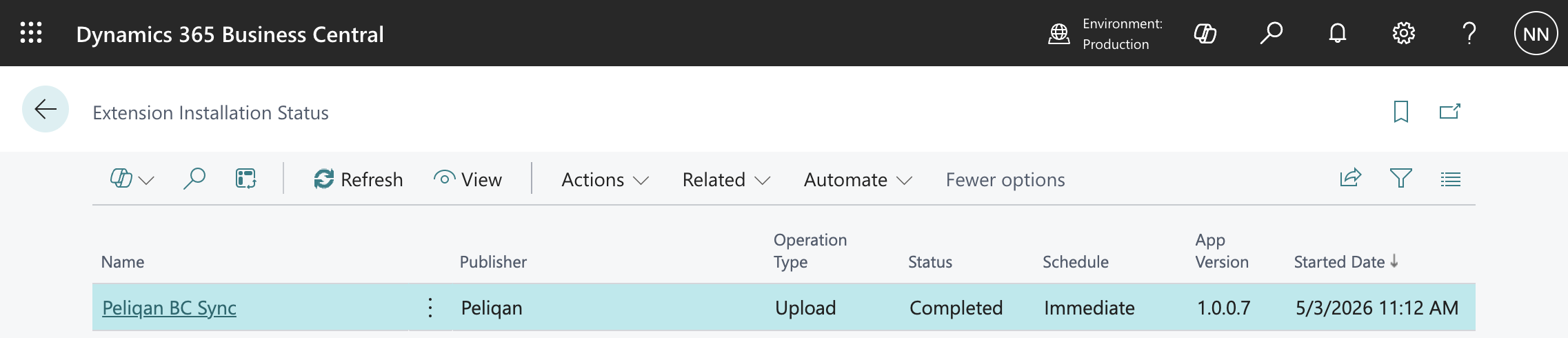
Task: Click the View action
Action: pos(468,179)
